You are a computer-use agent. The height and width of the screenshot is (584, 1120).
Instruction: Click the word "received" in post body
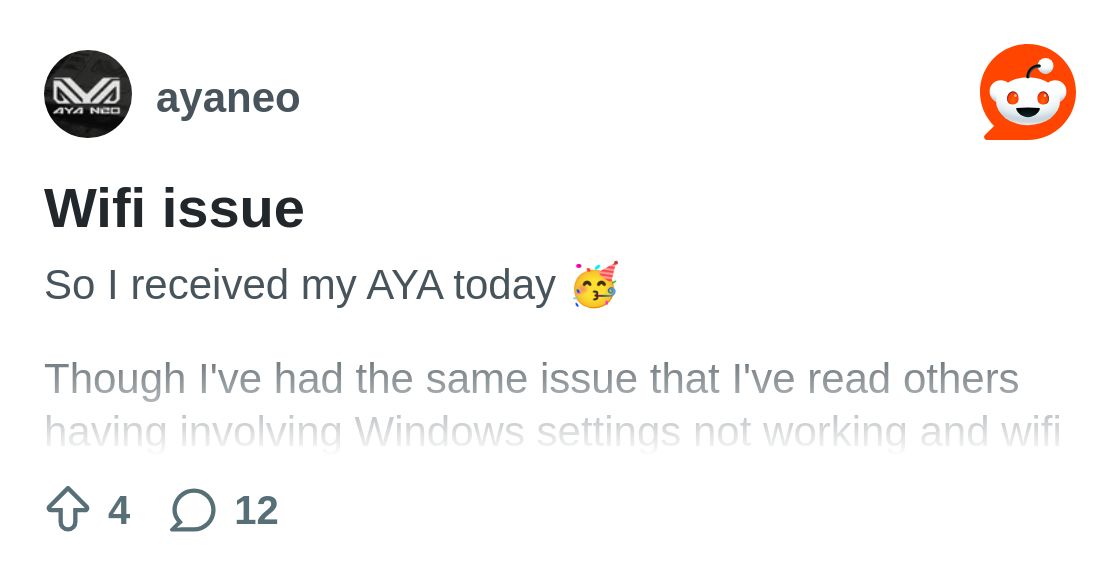pos(210,285)
